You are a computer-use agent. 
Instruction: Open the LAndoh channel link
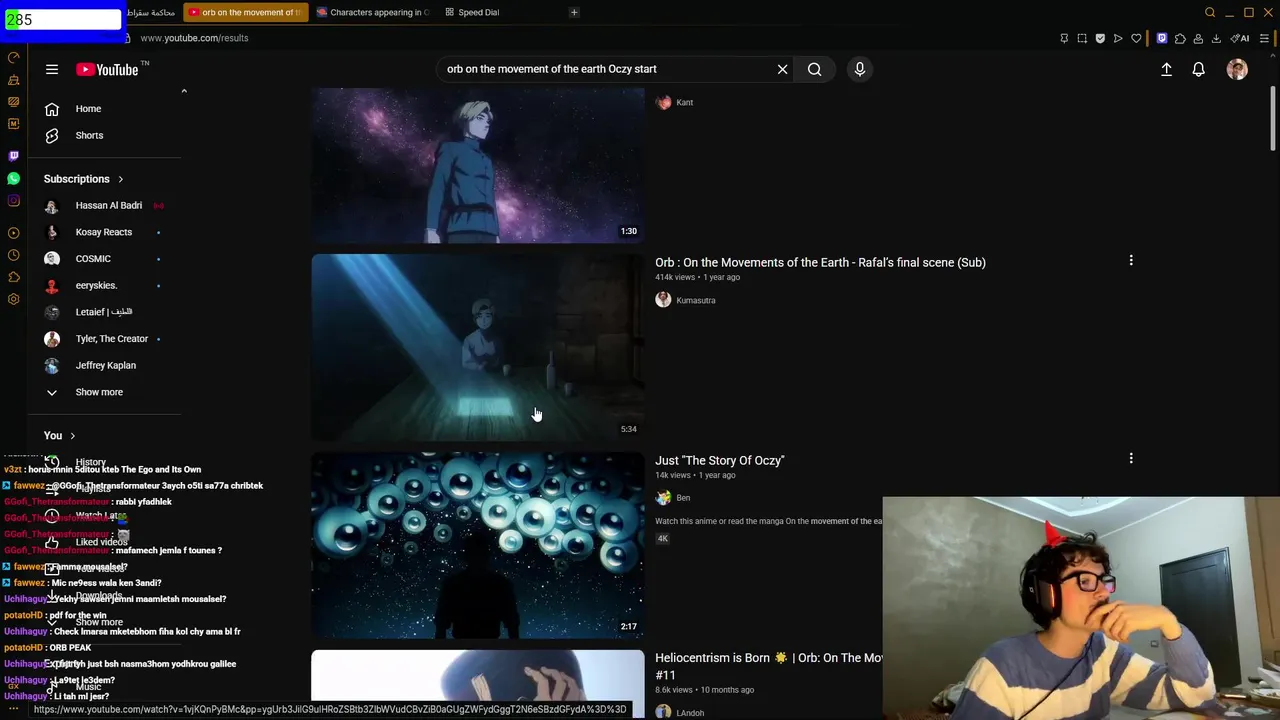(x=690, y=713)
